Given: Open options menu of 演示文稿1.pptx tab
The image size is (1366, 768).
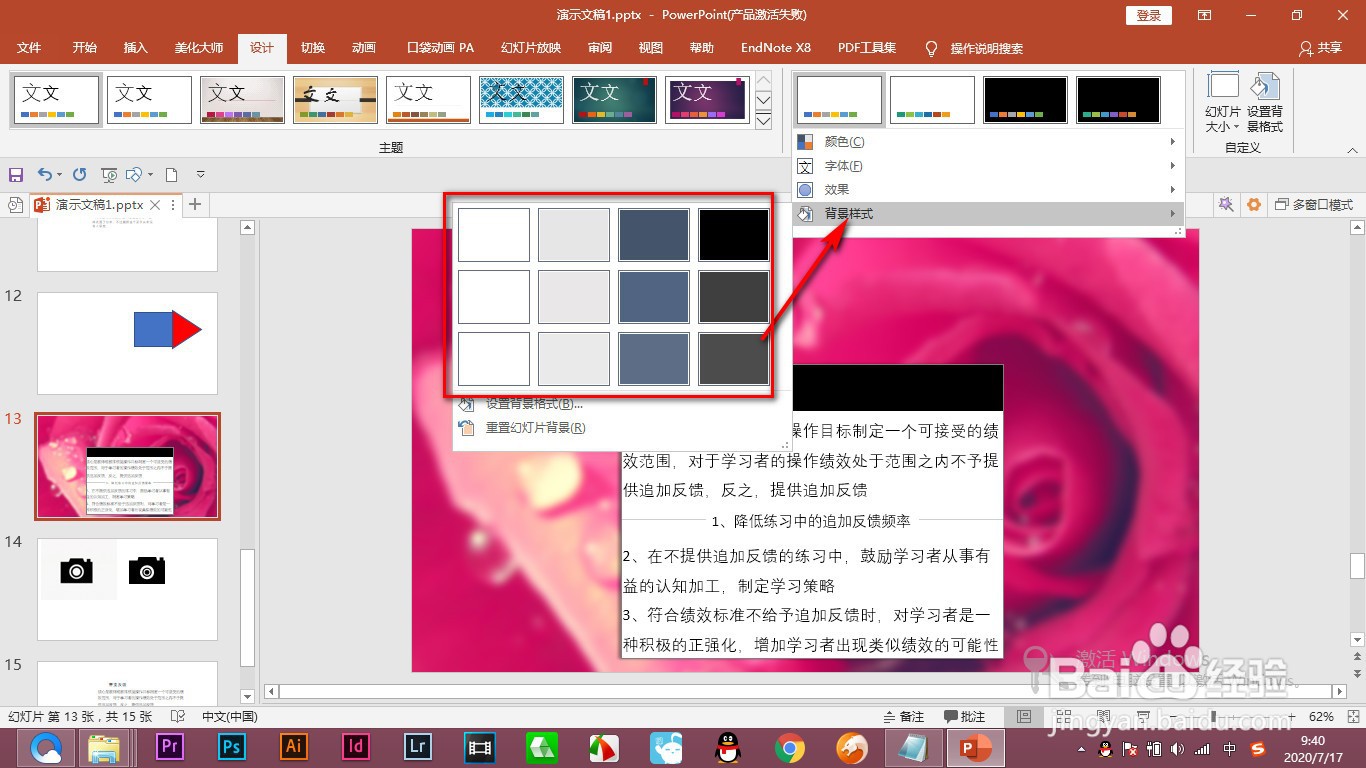Looking at the screenshot, I should tap(173, 205).
